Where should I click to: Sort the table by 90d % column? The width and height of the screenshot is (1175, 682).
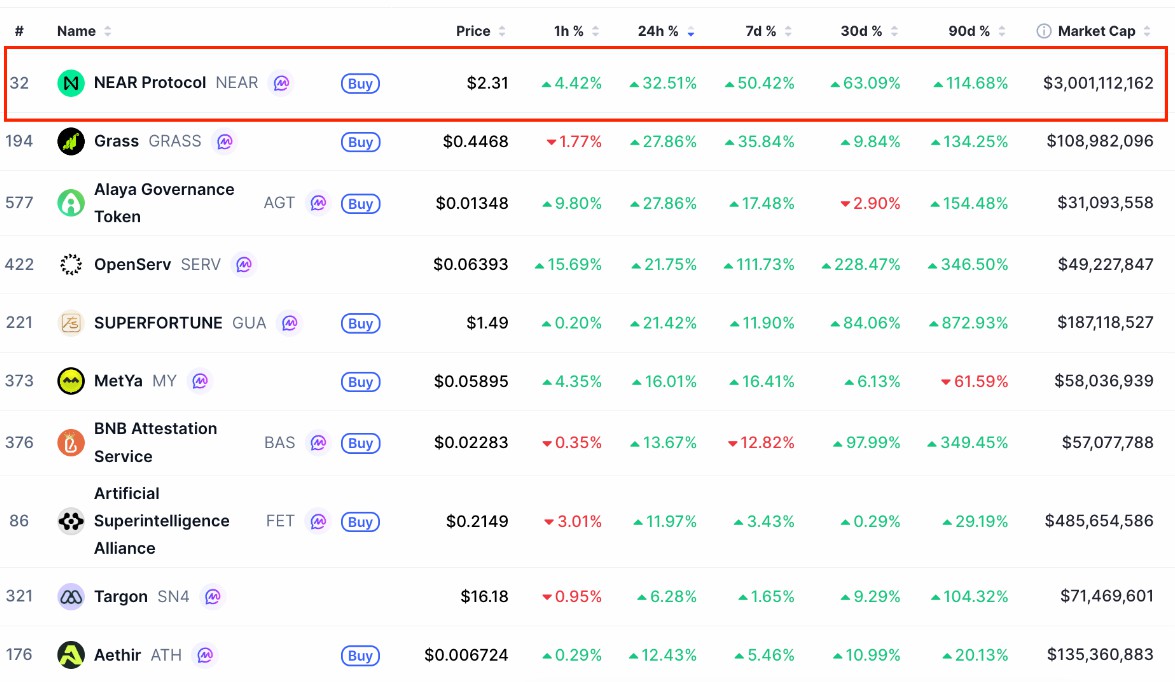976,31
